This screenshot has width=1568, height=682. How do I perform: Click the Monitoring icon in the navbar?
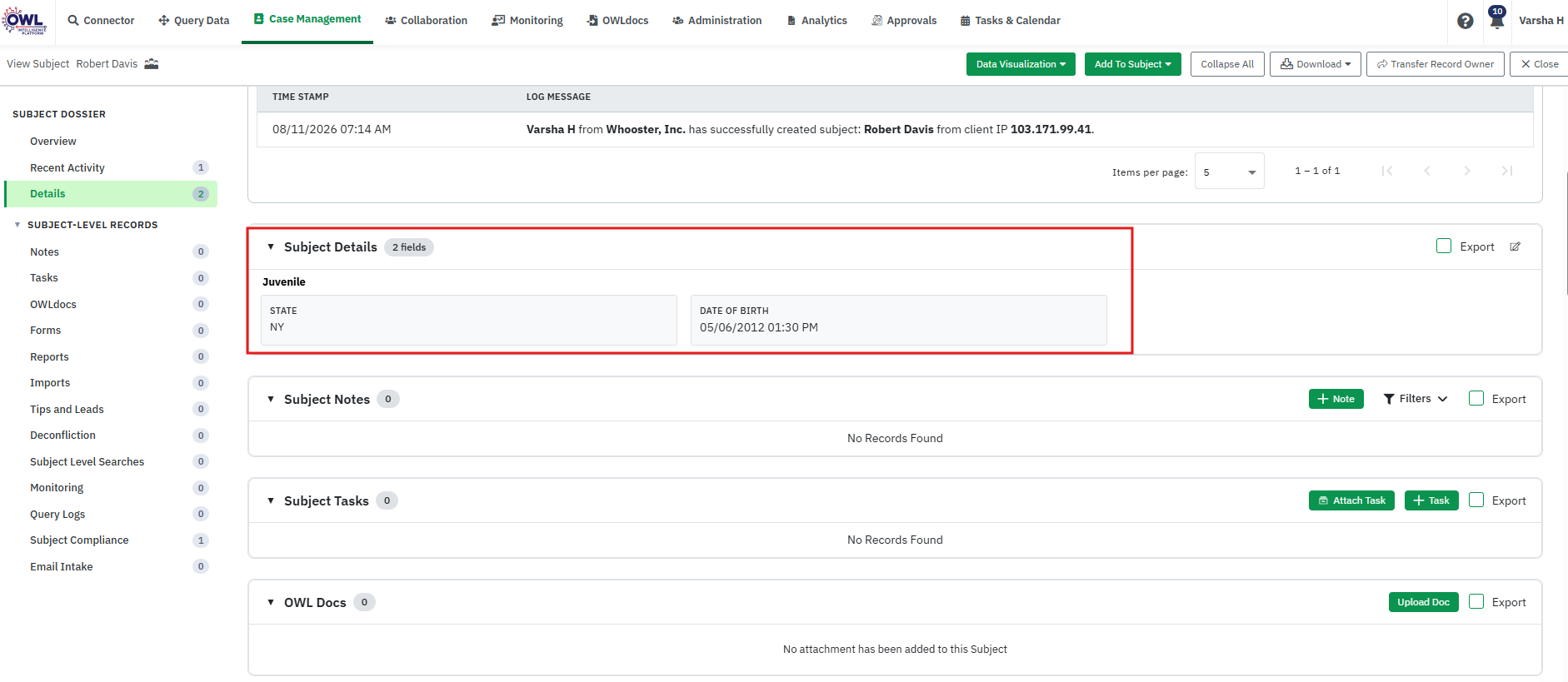click(498, 20)
